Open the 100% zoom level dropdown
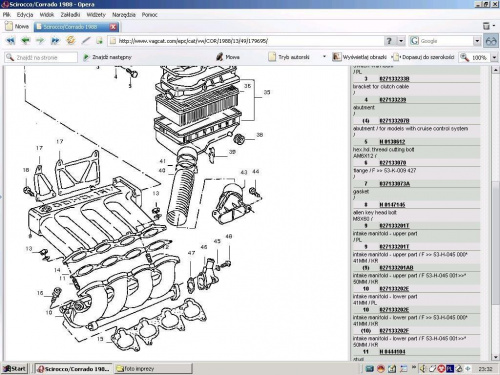 [494, 57]
